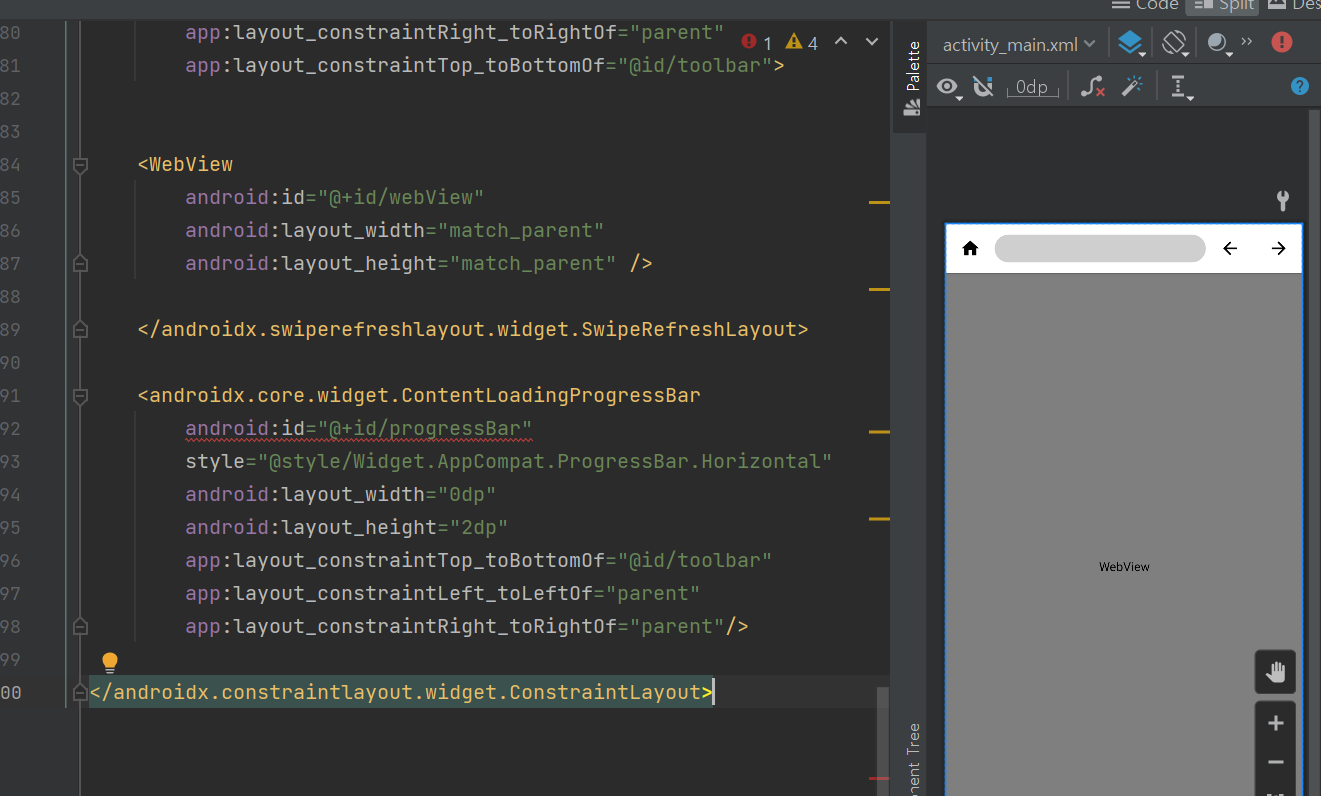Click the wrench icon above the preview

point(1283,201)
